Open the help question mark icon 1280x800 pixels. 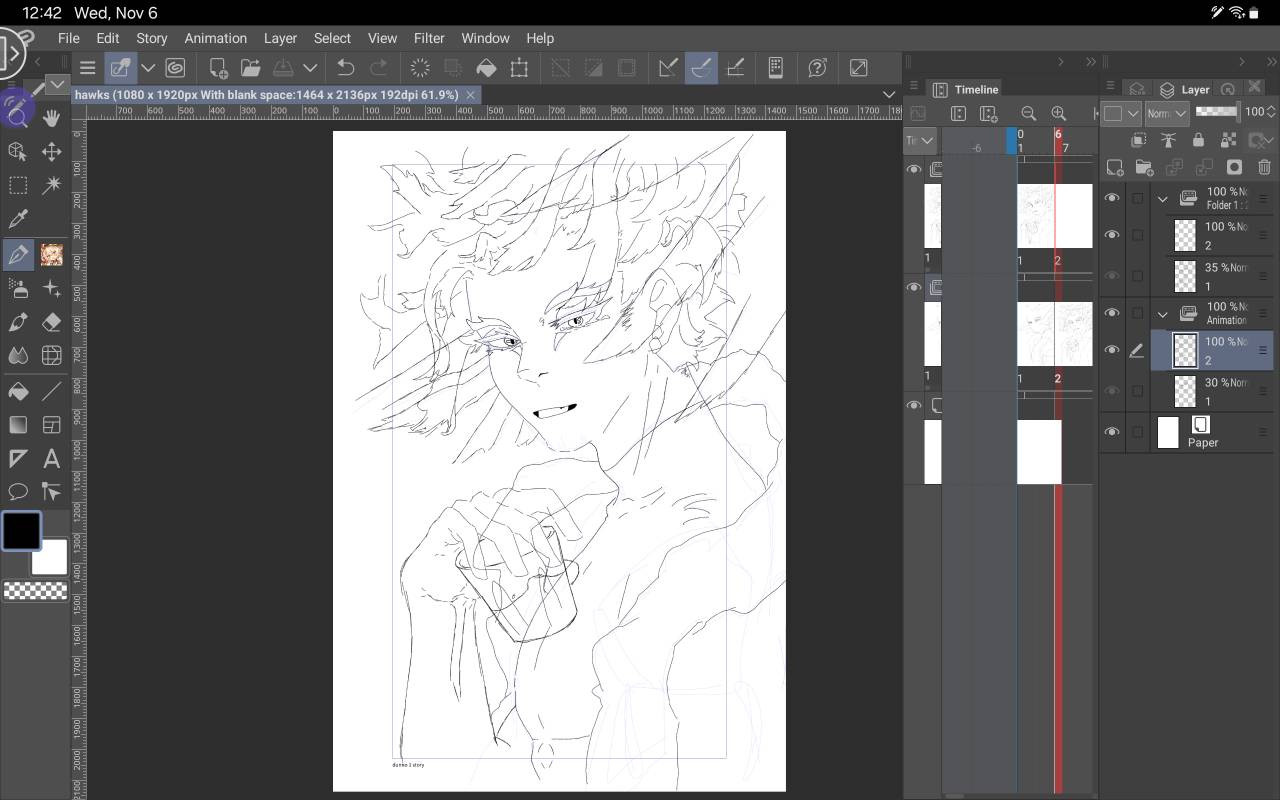tap(817, 68)
